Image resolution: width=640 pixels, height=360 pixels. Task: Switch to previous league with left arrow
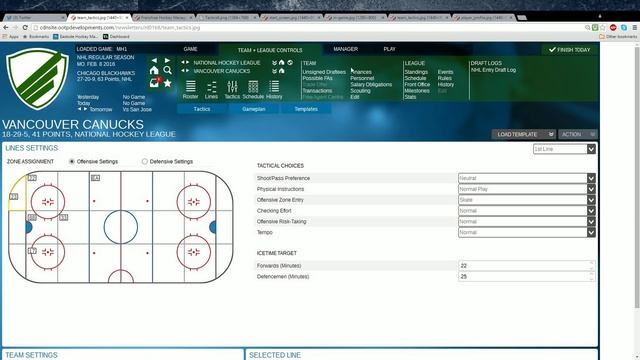point(183,62)
